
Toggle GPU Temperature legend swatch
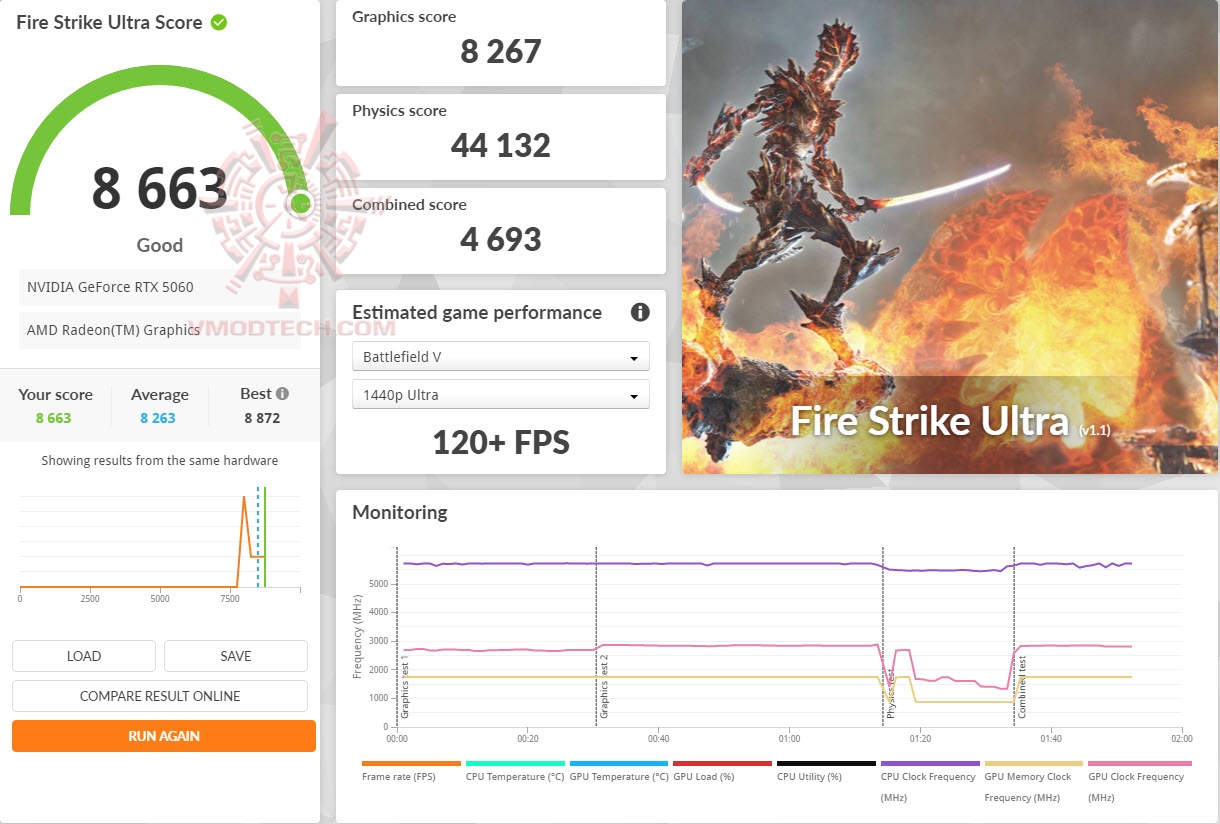tap(619, 763)
